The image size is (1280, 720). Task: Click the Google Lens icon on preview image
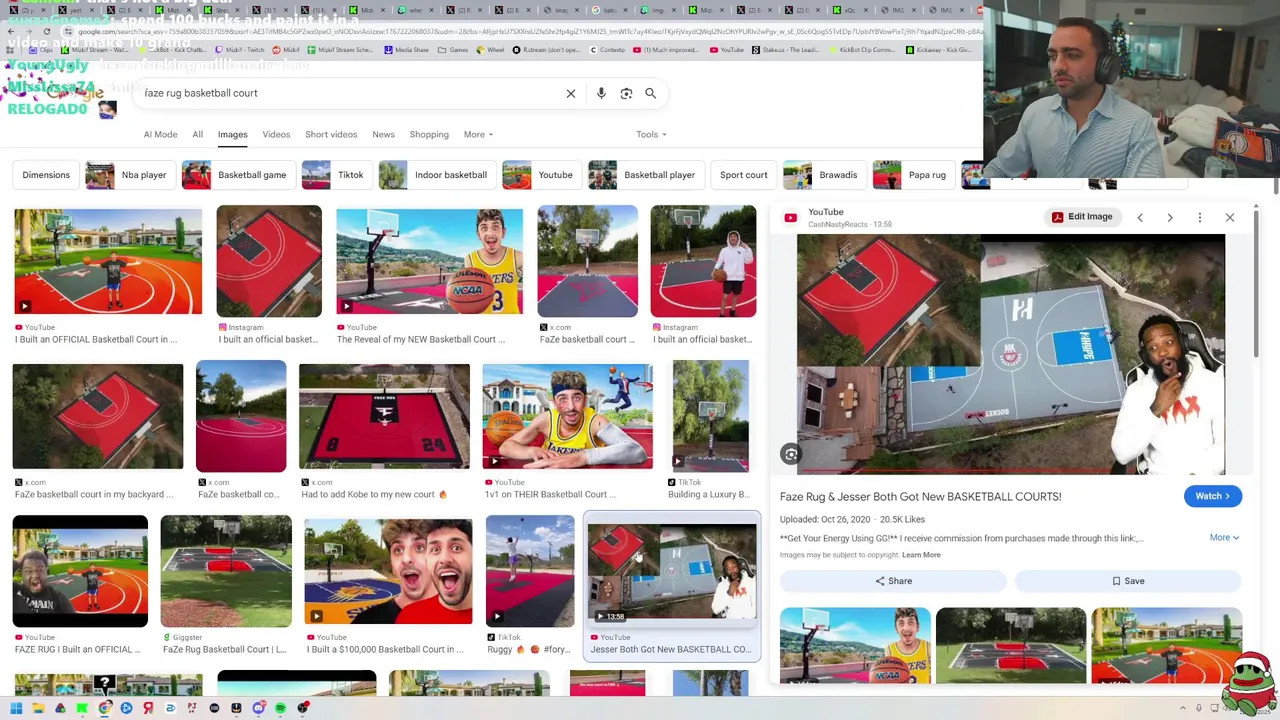pos(791,454)
